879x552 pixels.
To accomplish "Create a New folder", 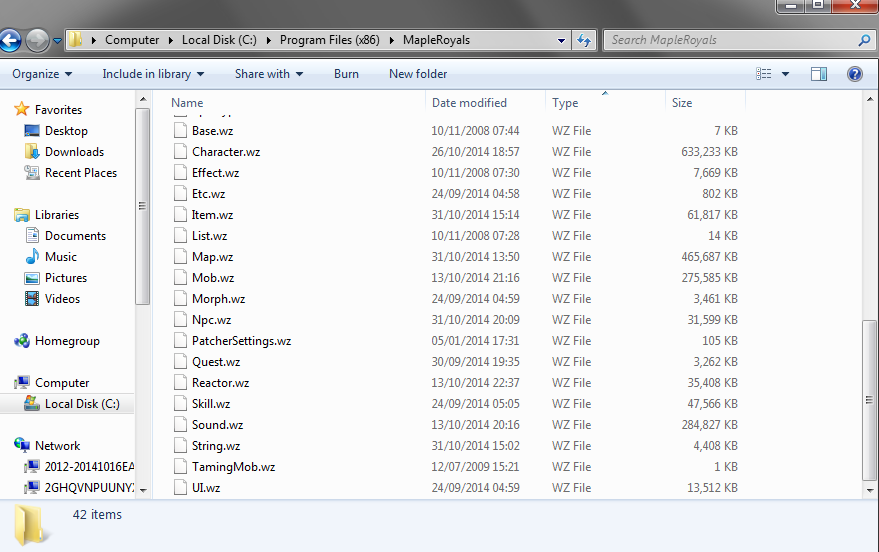I will [418, 74].
